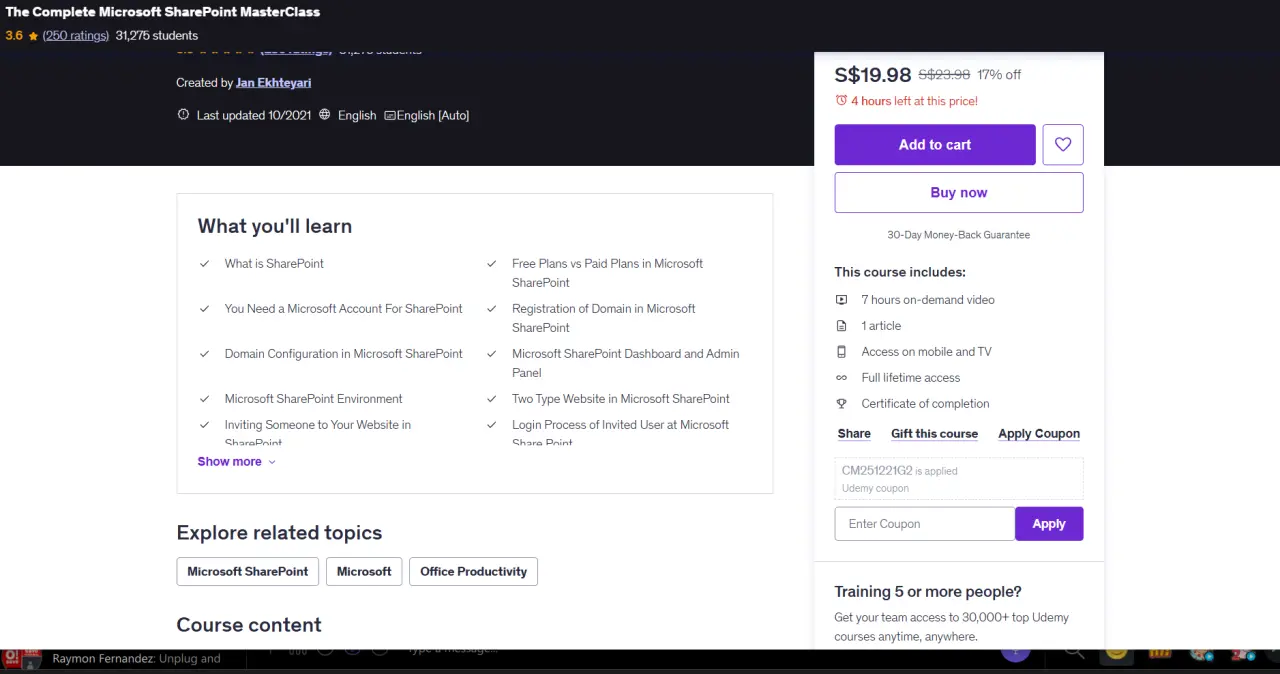Click the Training 5 or more people? heading

click(928, 592)
